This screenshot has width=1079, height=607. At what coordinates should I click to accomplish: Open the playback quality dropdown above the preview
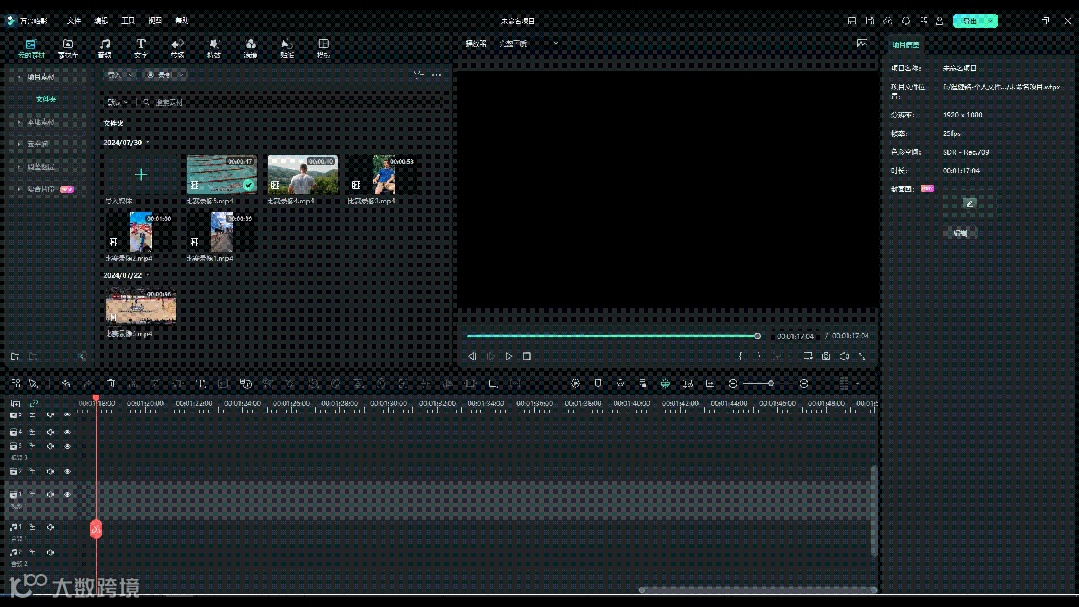pyautogui.click(x=528, y=43)
